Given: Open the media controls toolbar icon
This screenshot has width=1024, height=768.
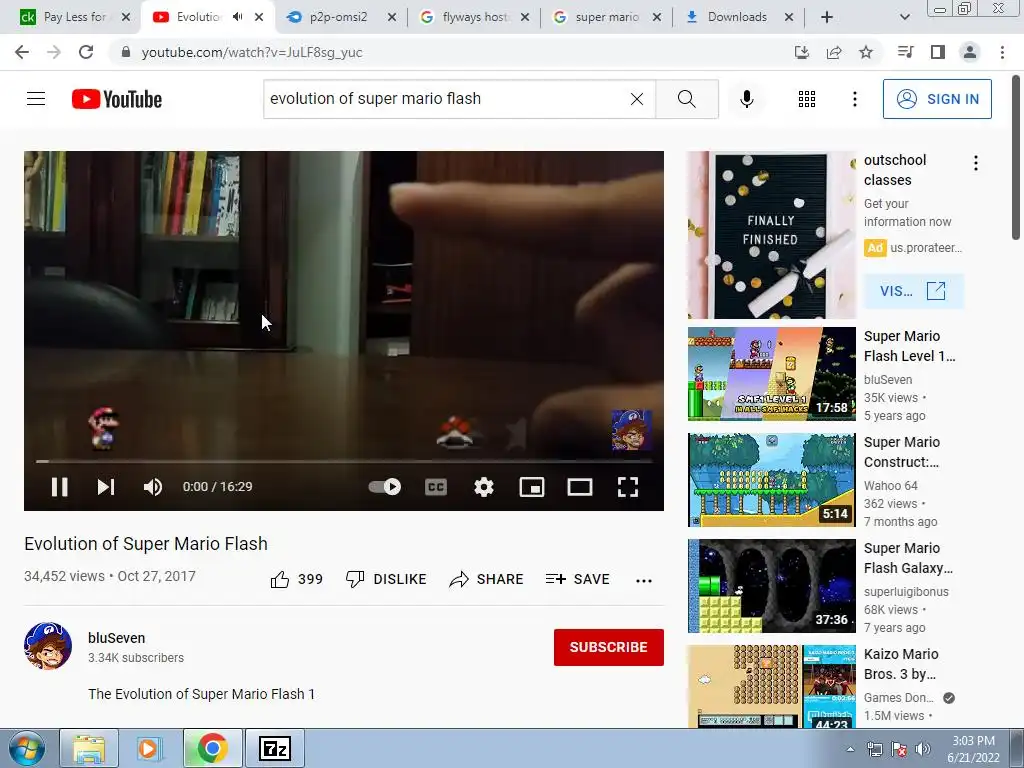Looking at the screenshot, I should pyautogui.click(x=906, y=52).
